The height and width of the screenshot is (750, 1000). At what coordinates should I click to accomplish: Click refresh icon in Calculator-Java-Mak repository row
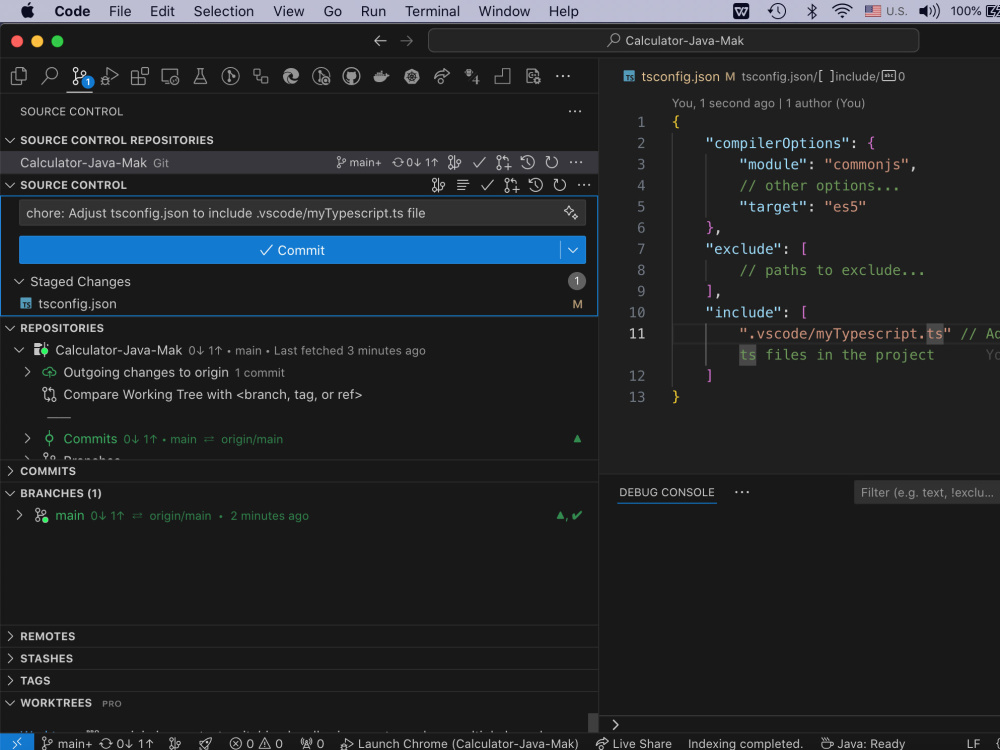tap(552, 163)
